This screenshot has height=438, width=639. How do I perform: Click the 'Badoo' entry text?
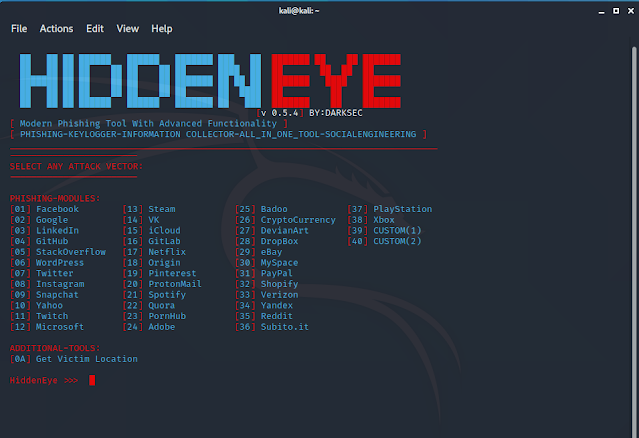(x=274, y=209)
